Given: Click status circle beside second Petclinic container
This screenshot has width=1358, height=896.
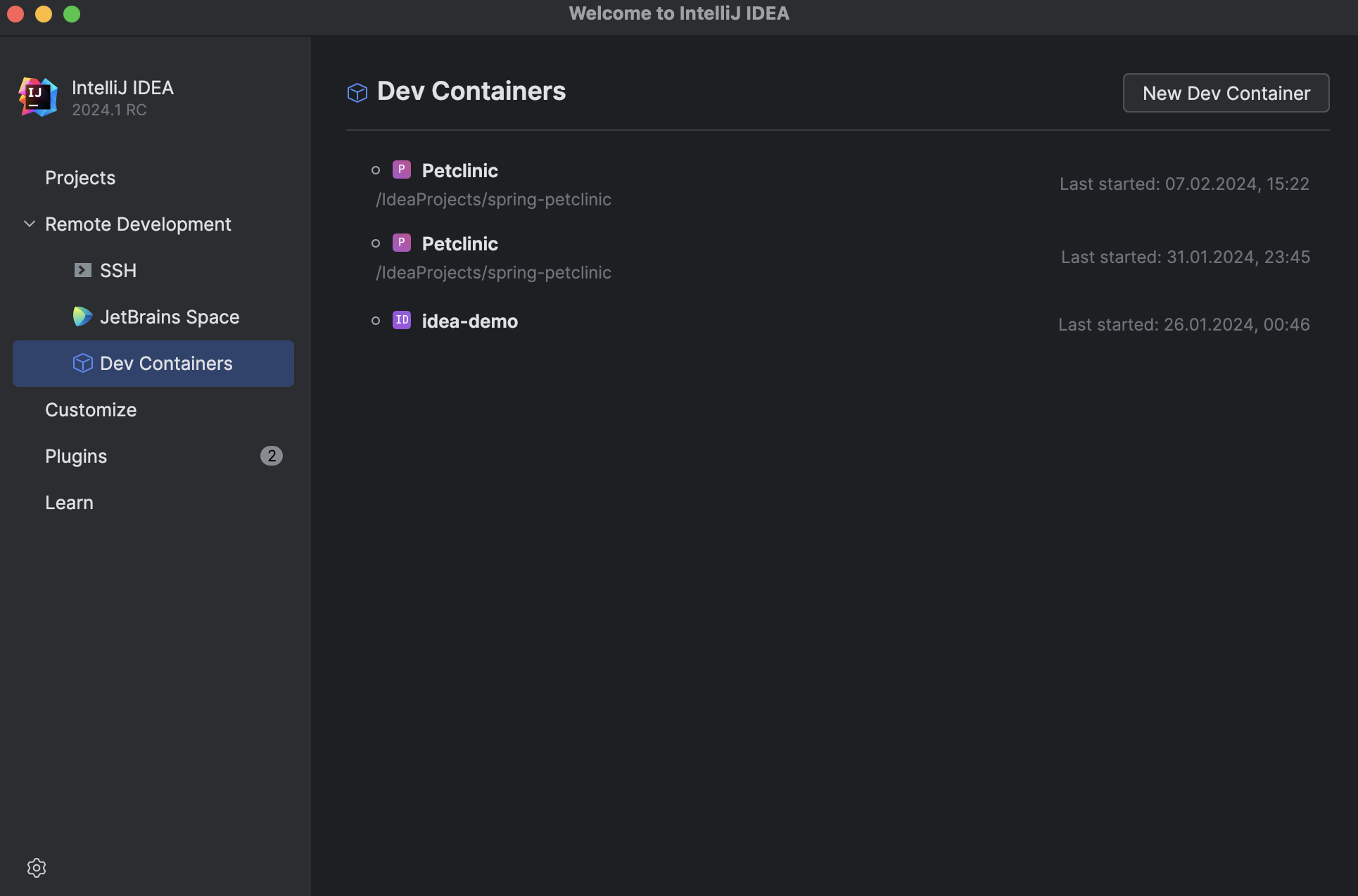Looking at the screenshot, I should (376, 243).
